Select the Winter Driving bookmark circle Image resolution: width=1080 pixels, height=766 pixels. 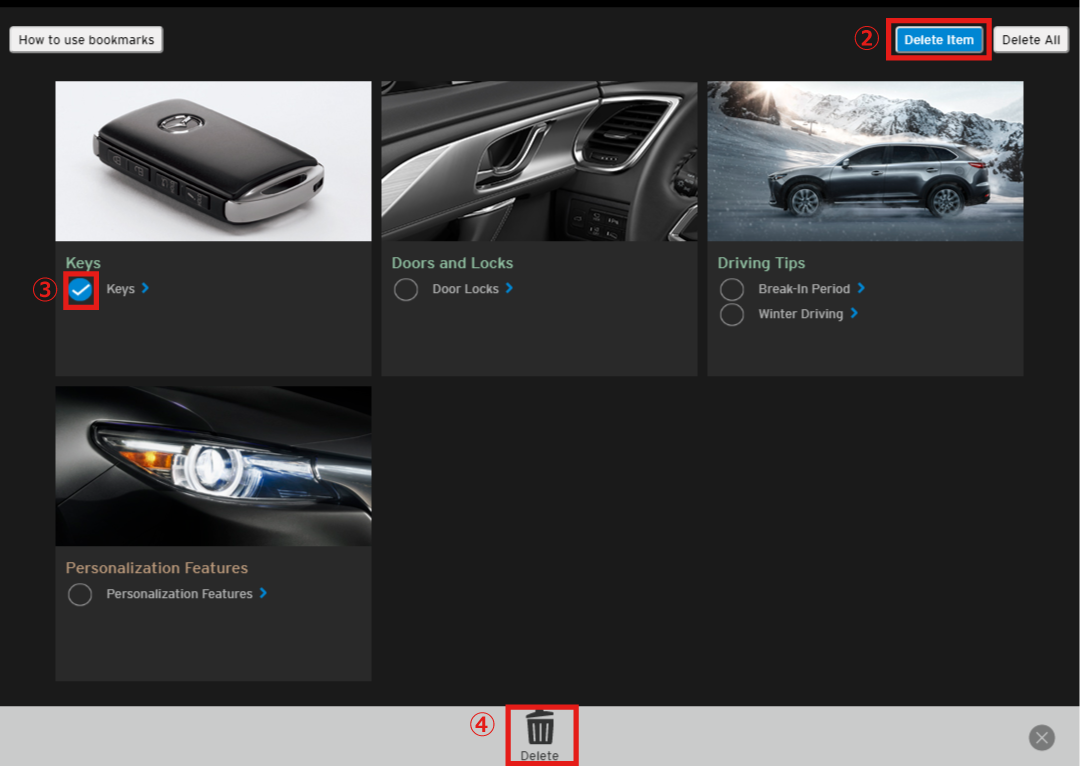pyautogui.click(x=732, y=314)
